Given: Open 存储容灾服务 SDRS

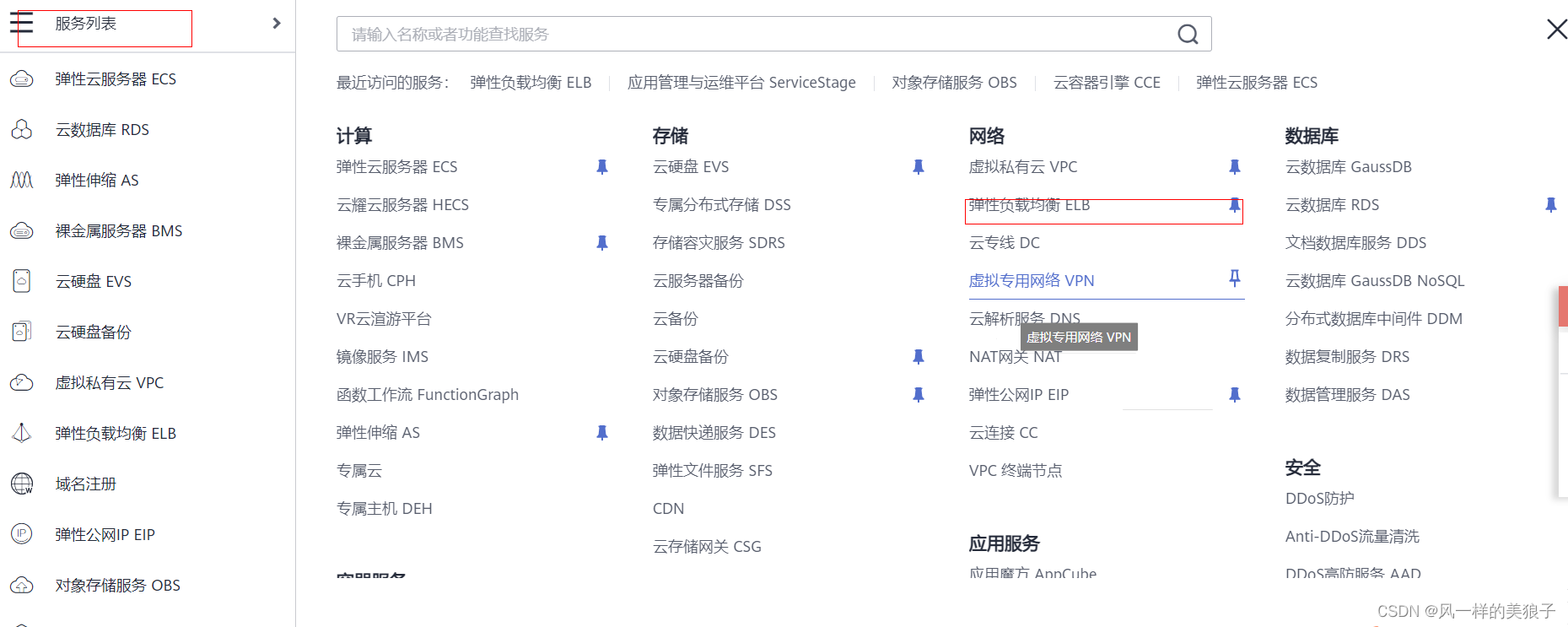Looking at the screenshot, I should (719, 243).
